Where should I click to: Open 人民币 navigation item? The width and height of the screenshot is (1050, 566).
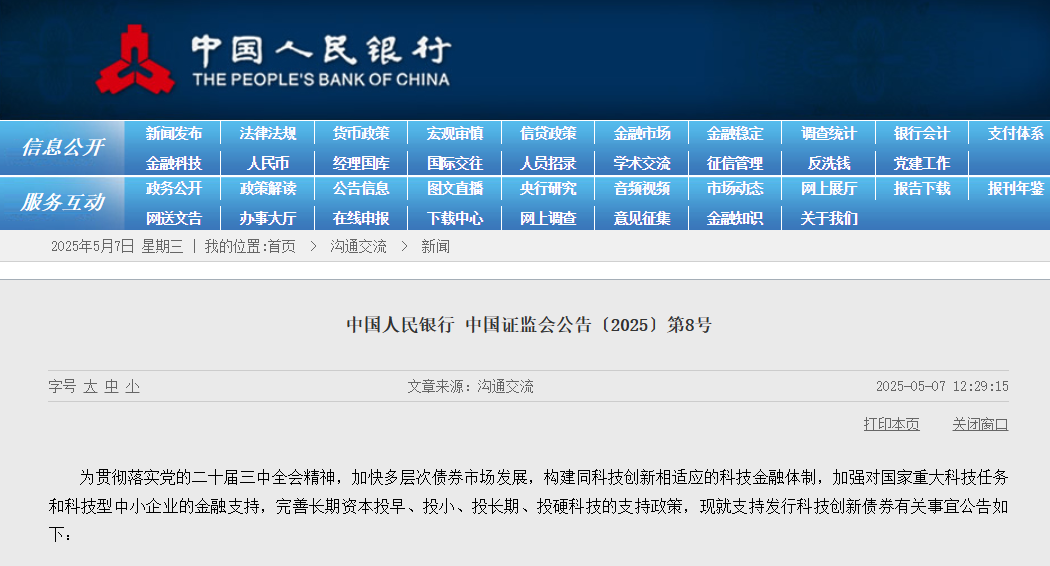268,163
